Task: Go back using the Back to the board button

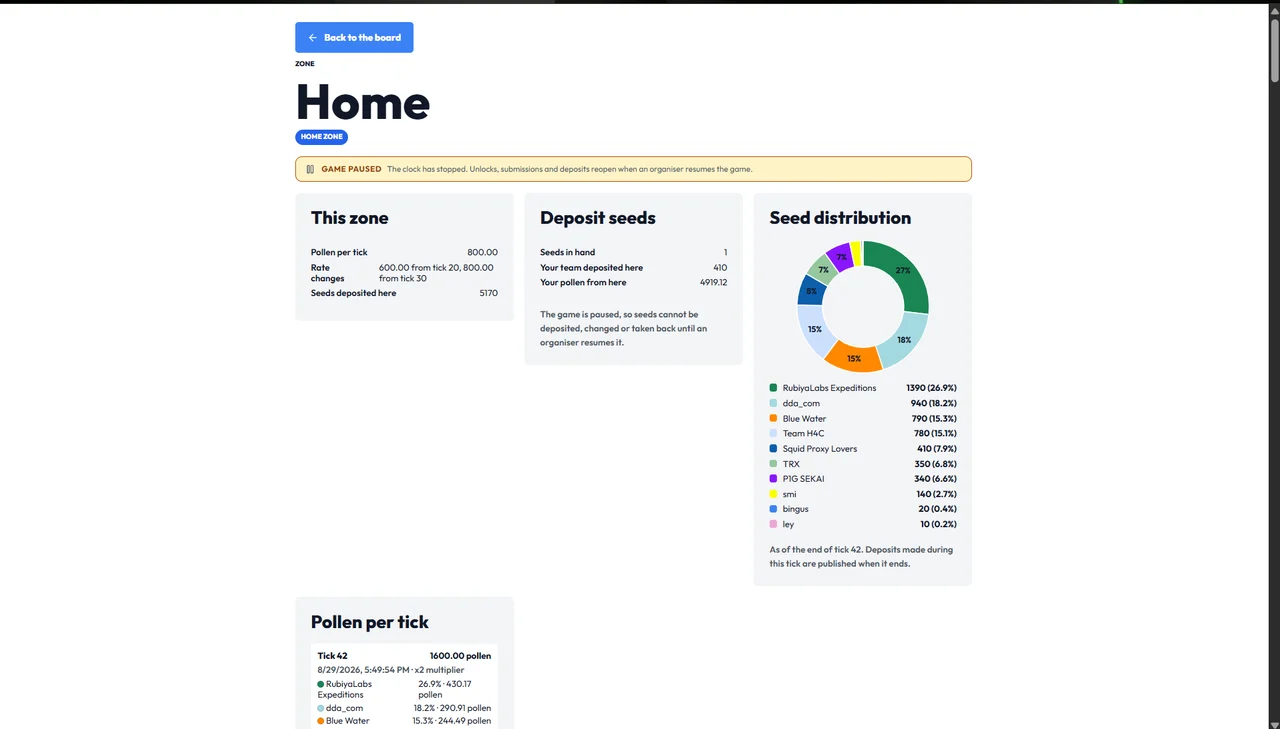Action: click(x=354, y=38)
